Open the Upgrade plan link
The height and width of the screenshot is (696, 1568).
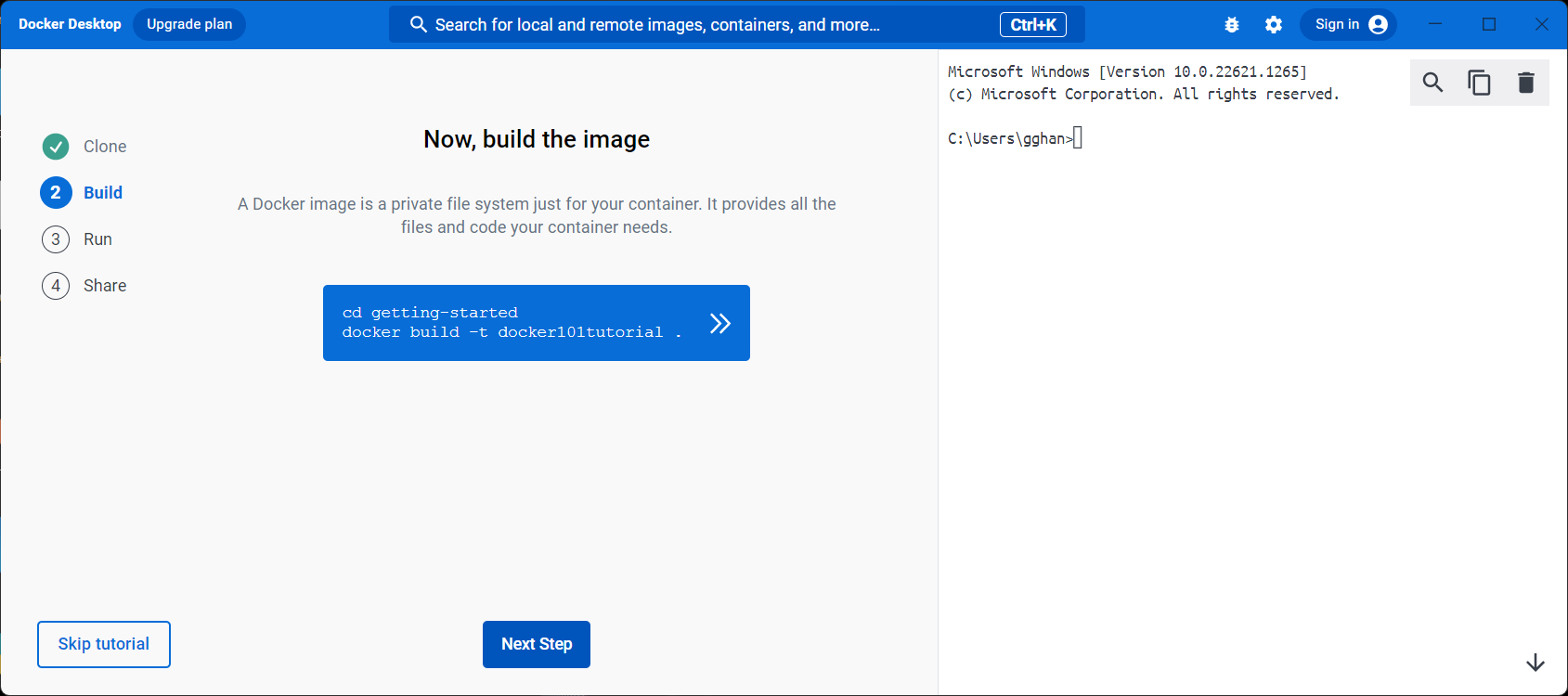[x=189, y=25]
